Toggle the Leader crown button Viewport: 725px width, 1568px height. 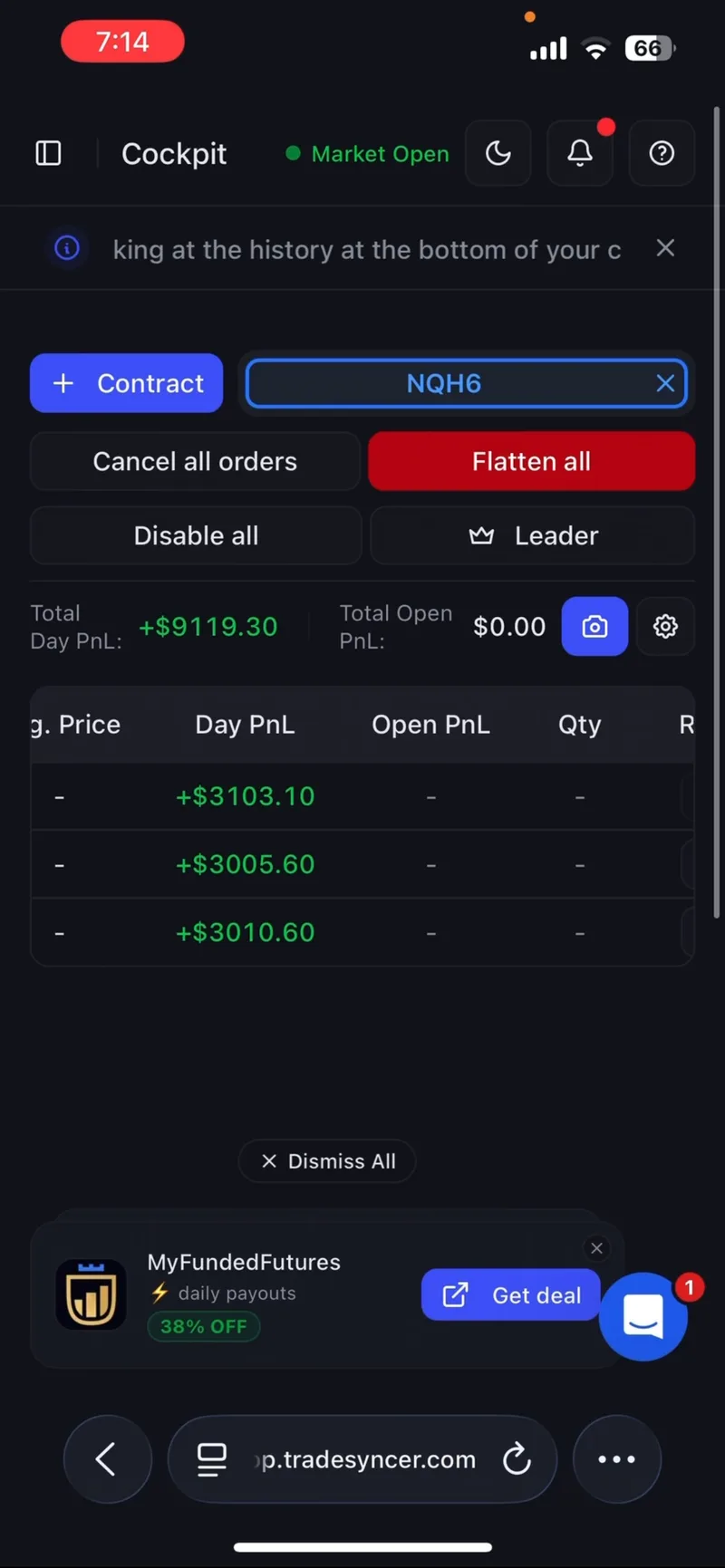click(533, 535)
